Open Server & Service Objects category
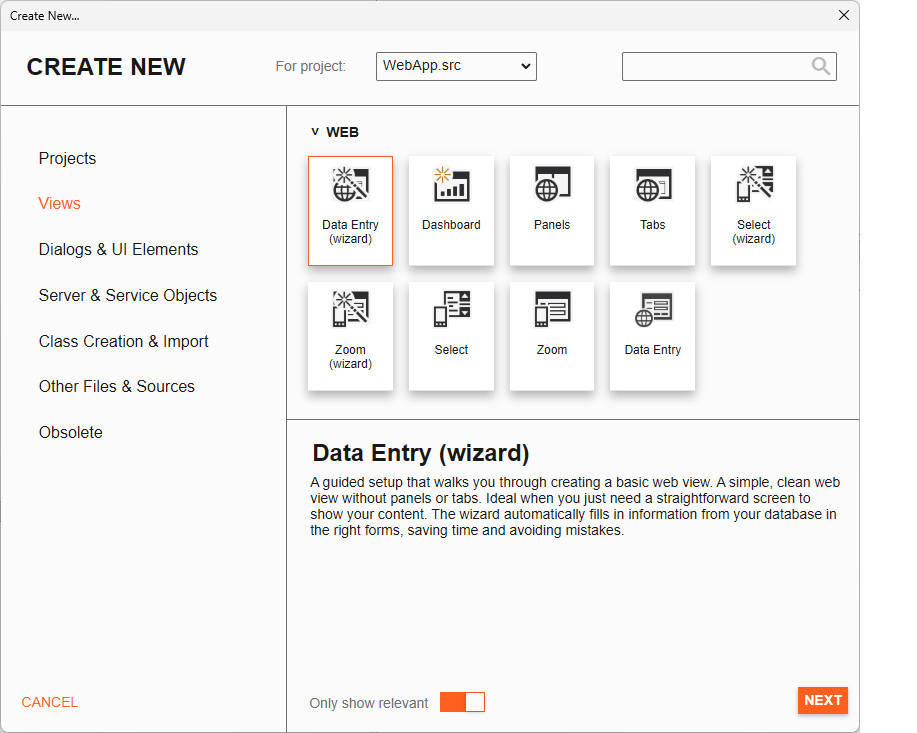 [x=127, y=295]
